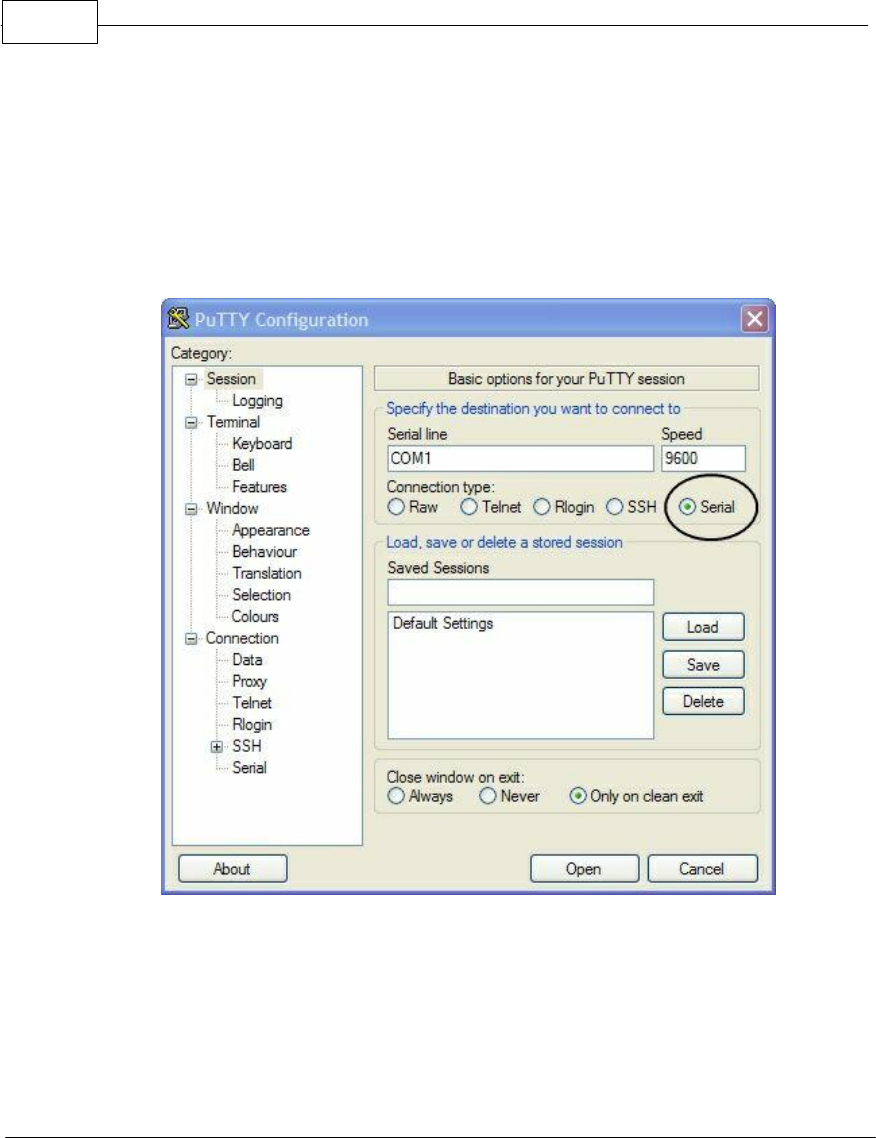Open the Logging category

point(257,401)
